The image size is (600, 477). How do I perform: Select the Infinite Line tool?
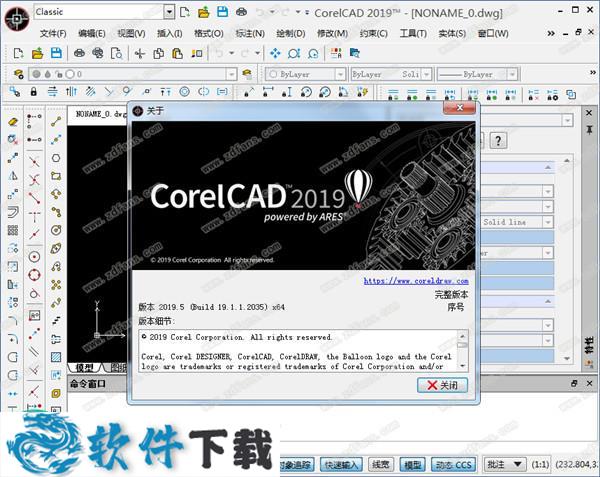[56, 140]
